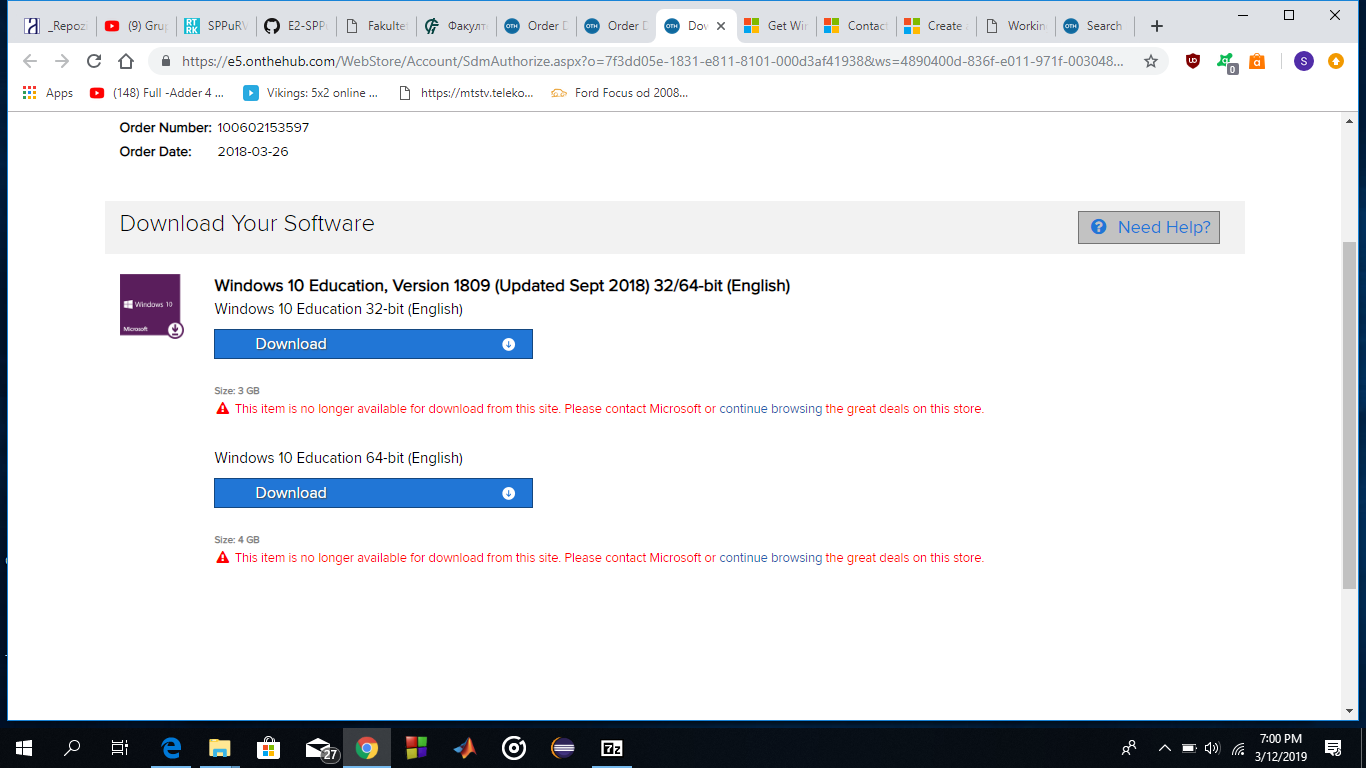Open the Wi-Fi network flyout
This screenshot has width=1366, height=768.
(x=1238, y=747)
